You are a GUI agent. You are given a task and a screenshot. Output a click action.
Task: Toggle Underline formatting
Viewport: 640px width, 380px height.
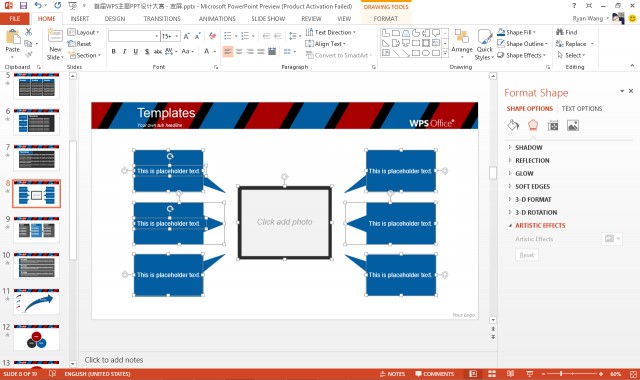pyautogui.click(x=136, y=51)
